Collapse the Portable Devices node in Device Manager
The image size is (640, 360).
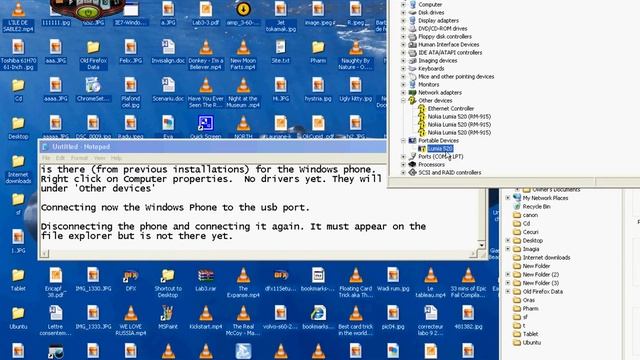(403, 140)
